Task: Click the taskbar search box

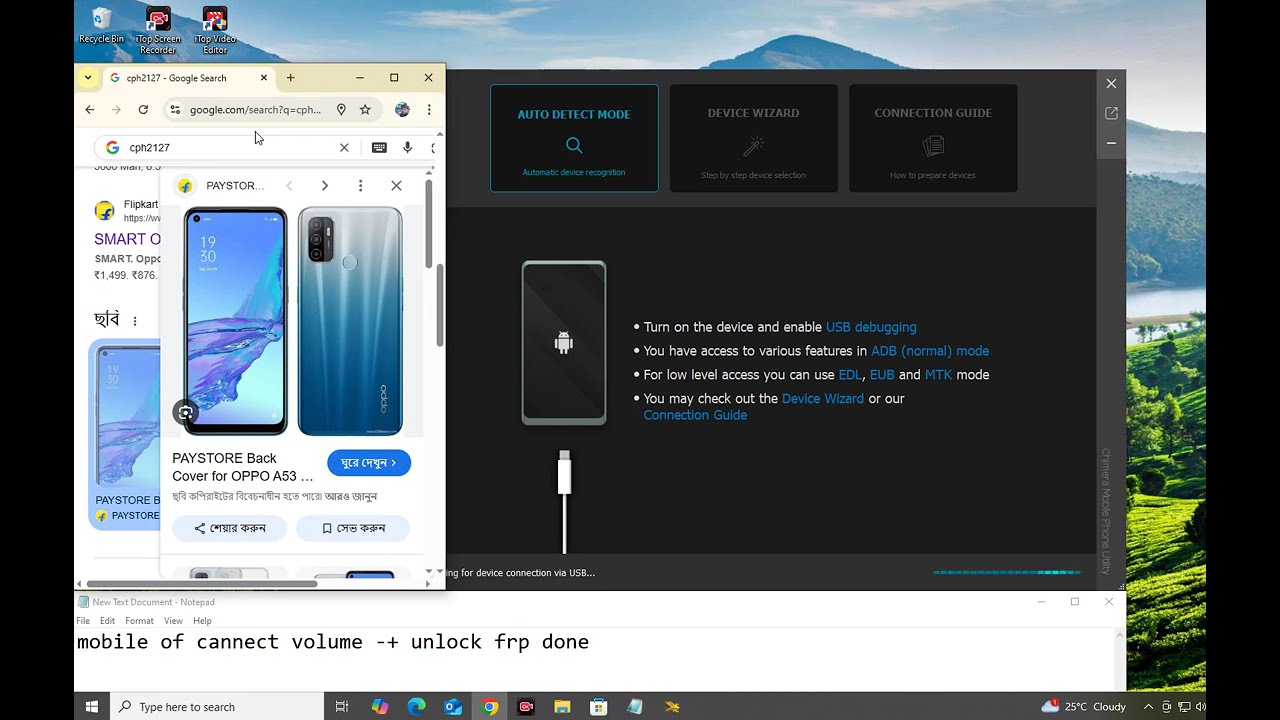Action: point(216,706)
